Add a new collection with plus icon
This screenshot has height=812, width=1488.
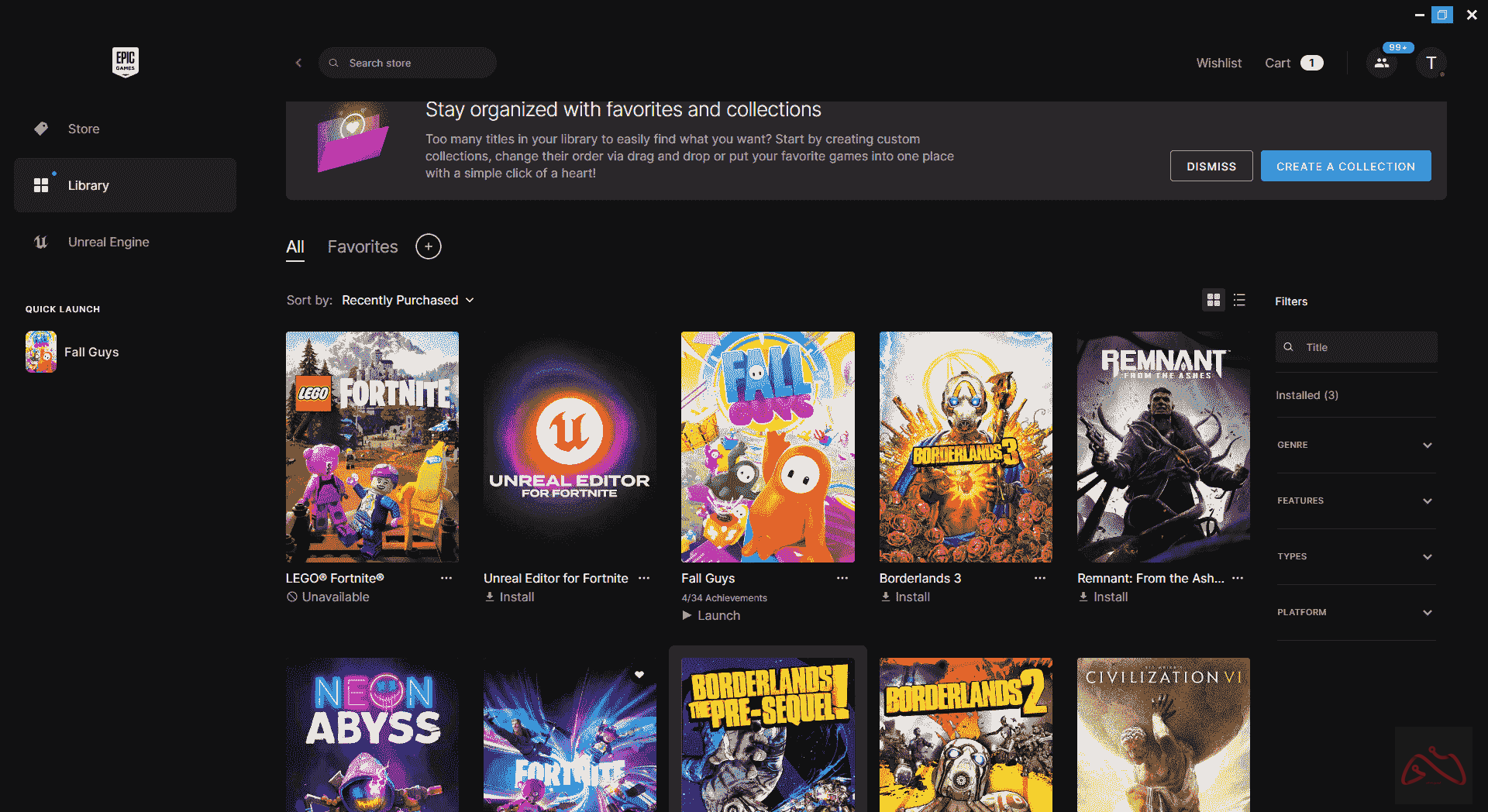[429, 246]
